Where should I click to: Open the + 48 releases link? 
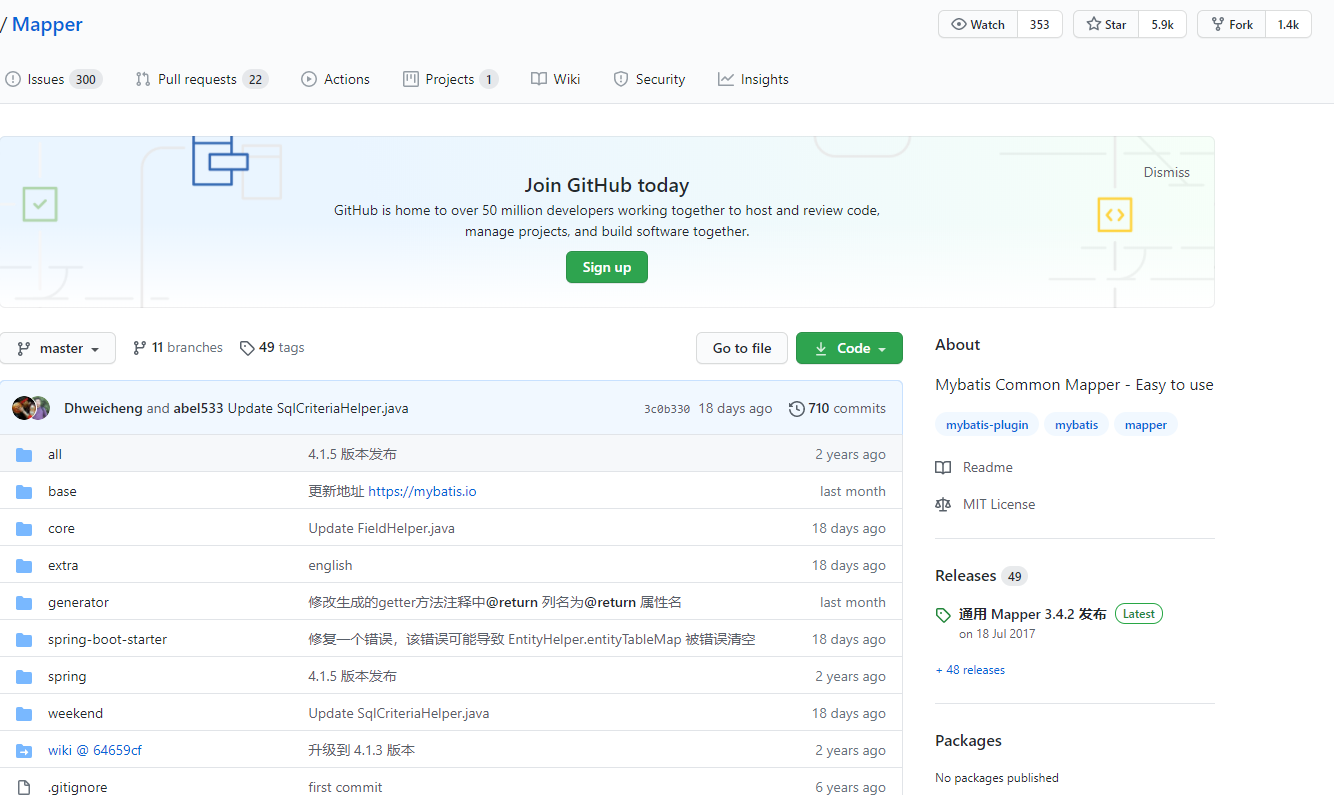pyautogui.click(x=970, y=670)
